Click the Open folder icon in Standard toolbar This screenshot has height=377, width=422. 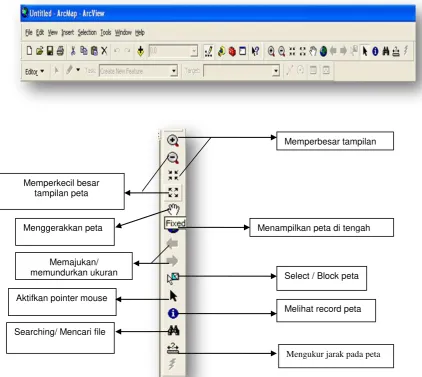[x=39, y=51]
